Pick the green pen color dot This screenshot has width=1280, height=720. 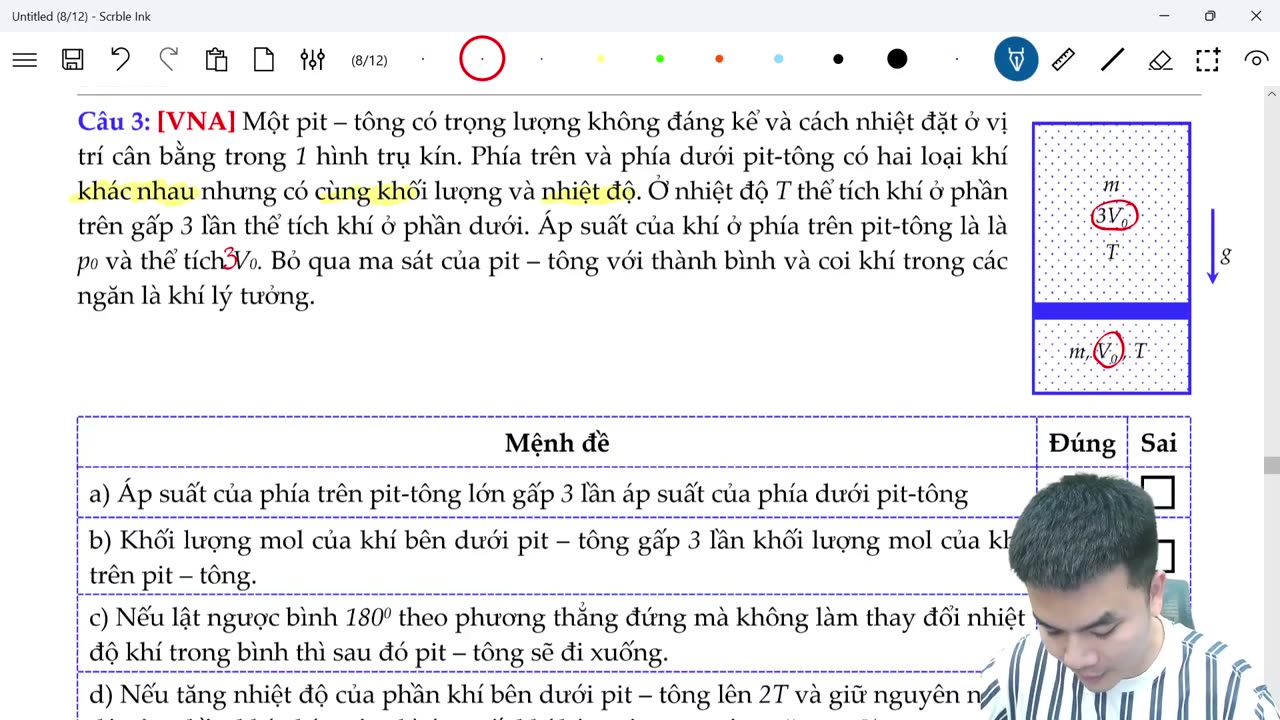coord(660,60)
